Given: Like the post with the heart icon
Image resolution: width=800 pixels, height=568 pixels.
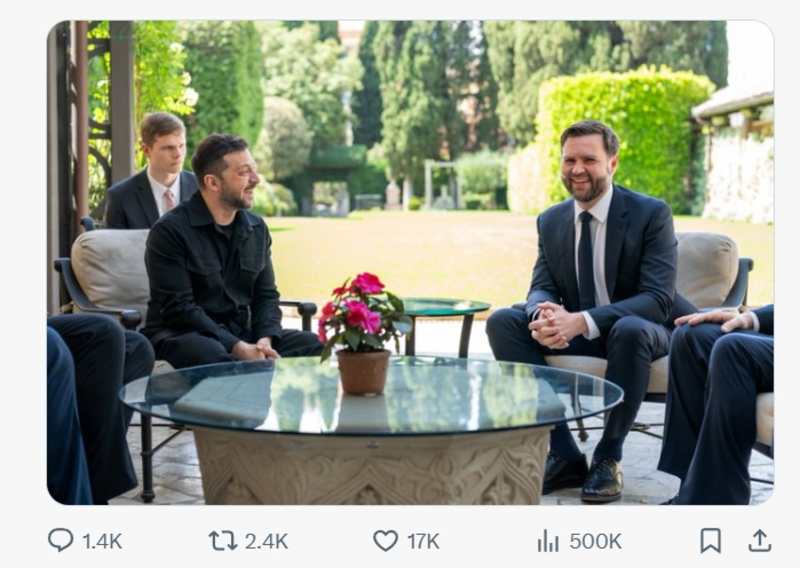Looking at the screenshot, I should pyautogui.click(x=385, y=541).
